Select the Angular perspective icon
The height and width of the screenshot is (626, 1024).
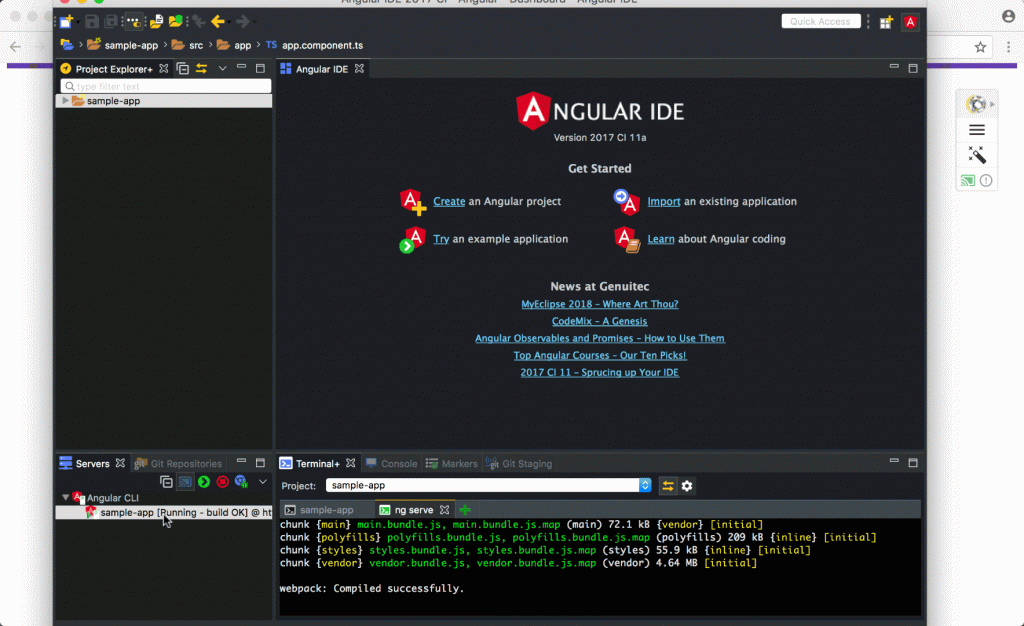[910, 22]
